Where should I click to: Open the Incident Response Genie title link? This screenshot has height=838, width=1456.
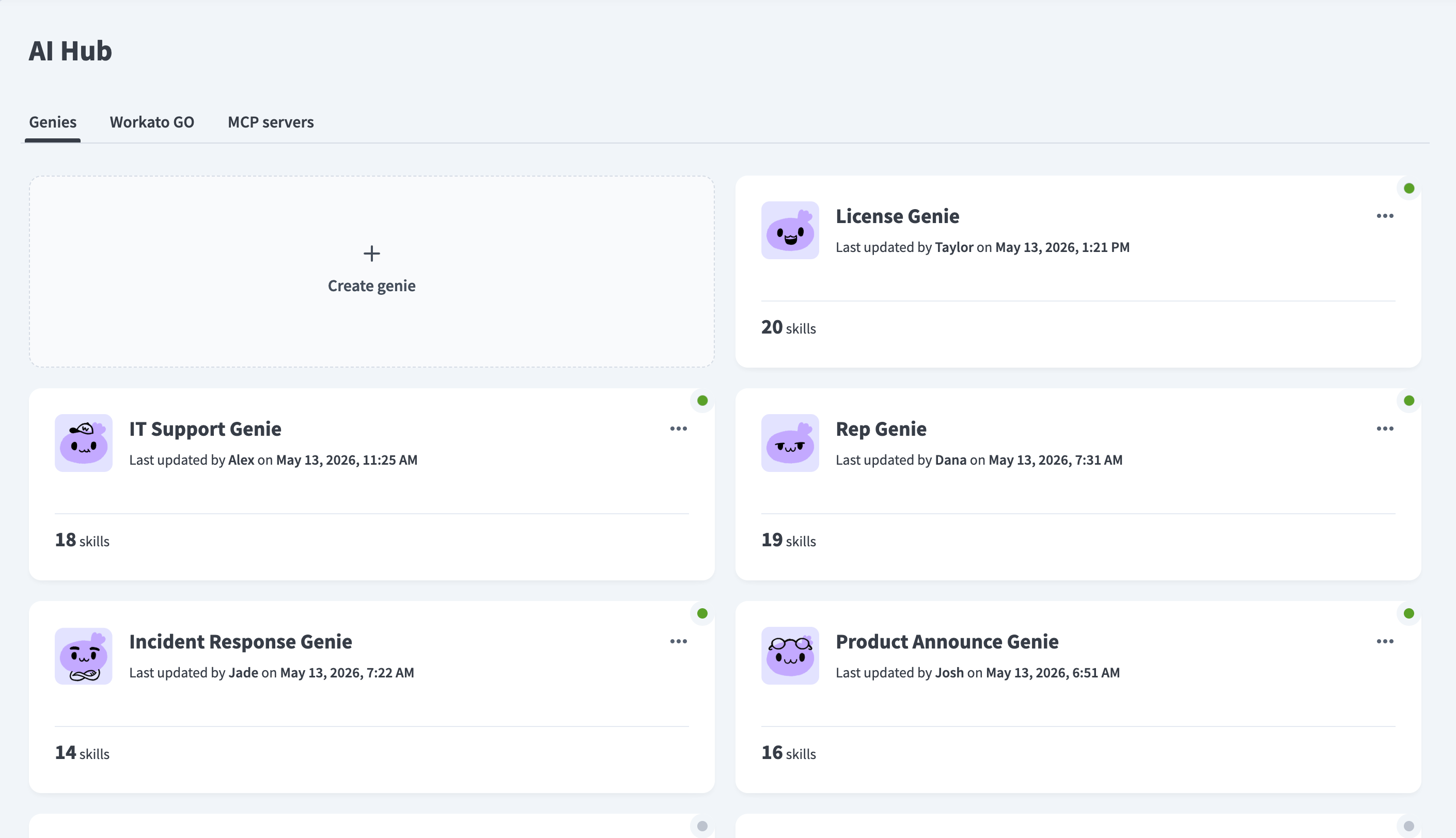tap(241, 642)
